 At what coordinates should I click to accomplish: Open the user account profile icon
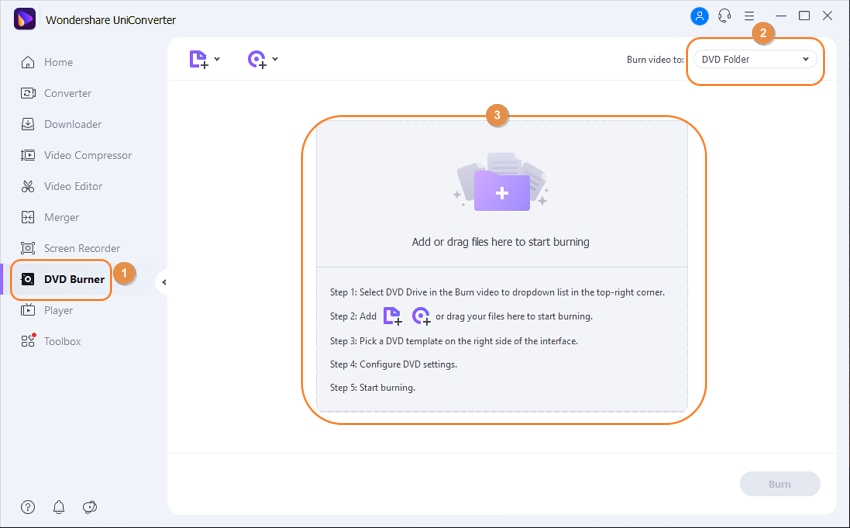(700, 16)
